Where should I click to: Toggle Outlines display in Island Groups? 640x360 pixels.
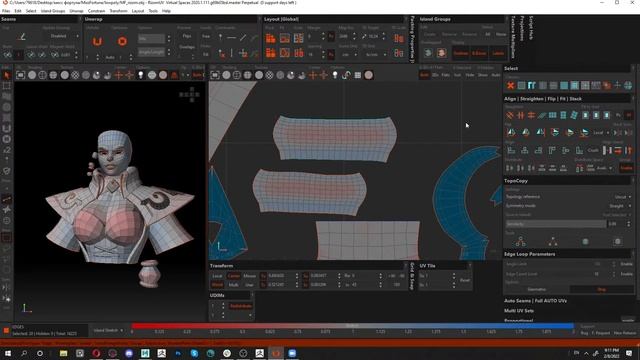tap(461, 53)
